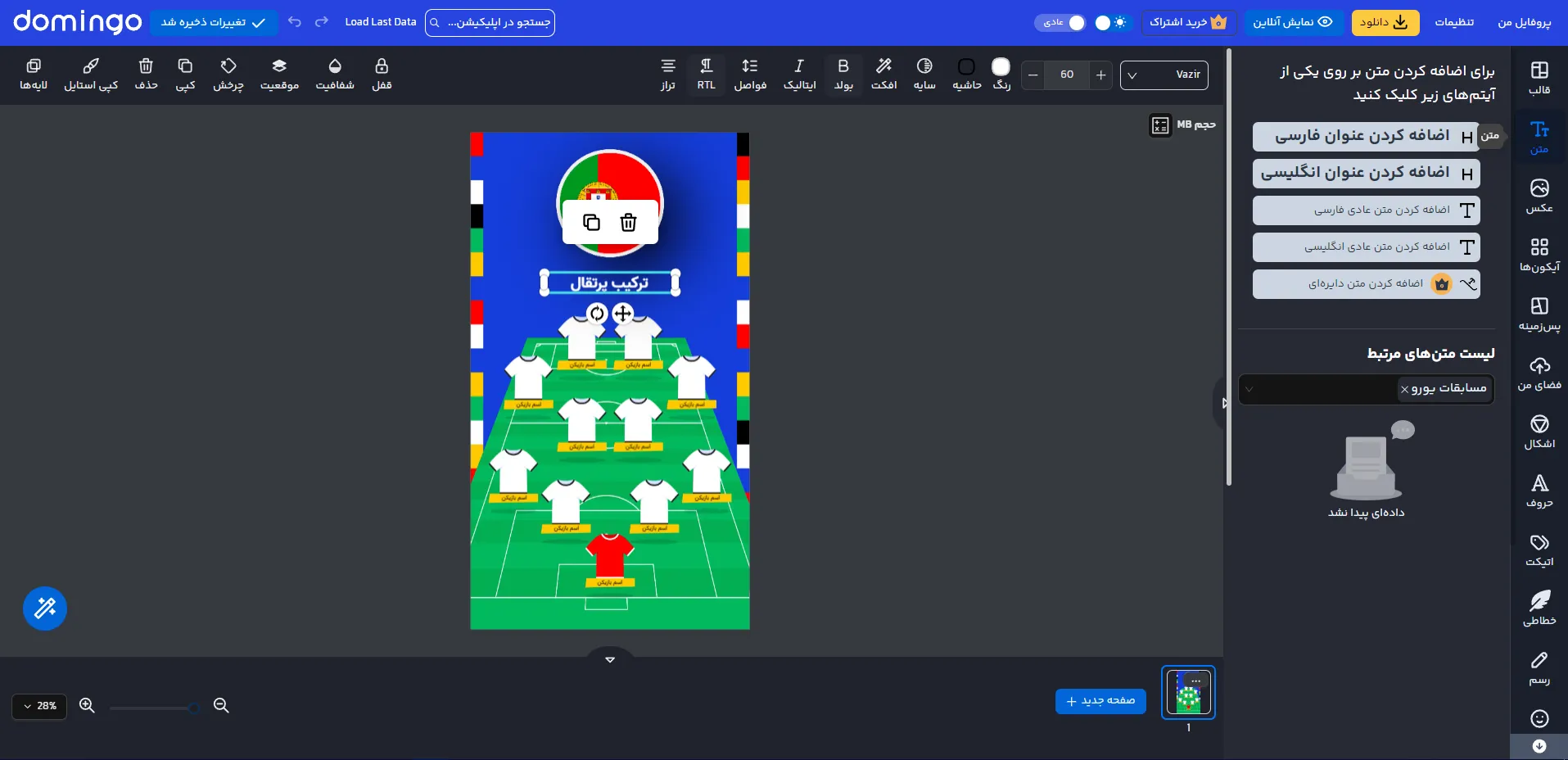Open Photo (عکس) sidebar panel
This screenshot has height=760, width=1568.
(x=1539, y=197)
